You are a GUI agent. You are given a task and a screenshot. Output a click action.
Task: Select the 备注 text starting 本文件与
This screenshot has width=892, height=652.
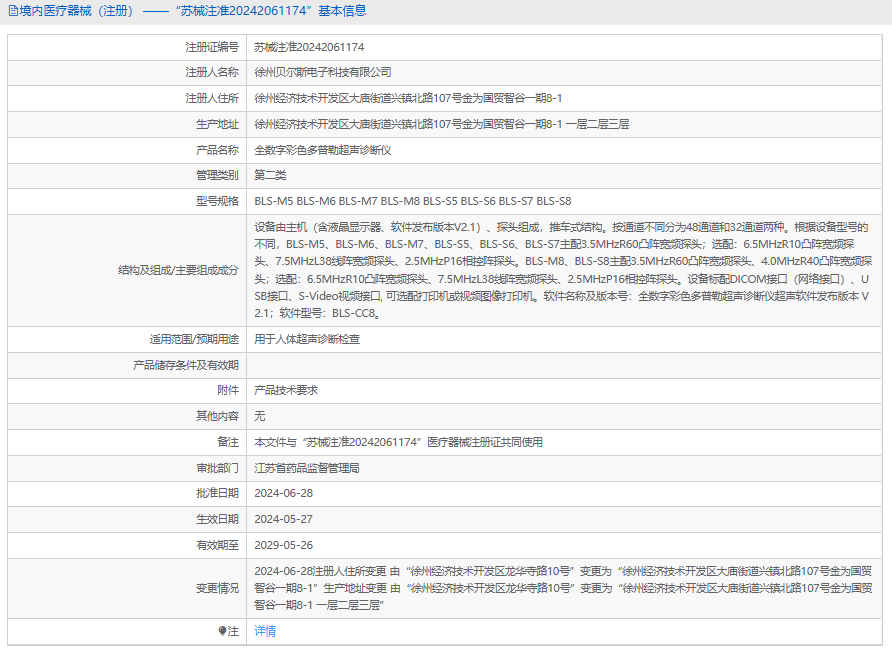point(398,442)
